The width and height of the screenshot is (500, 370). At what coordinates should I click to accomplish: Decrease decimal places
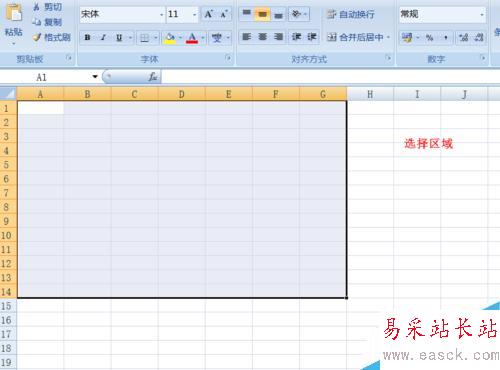pos(479,38)
